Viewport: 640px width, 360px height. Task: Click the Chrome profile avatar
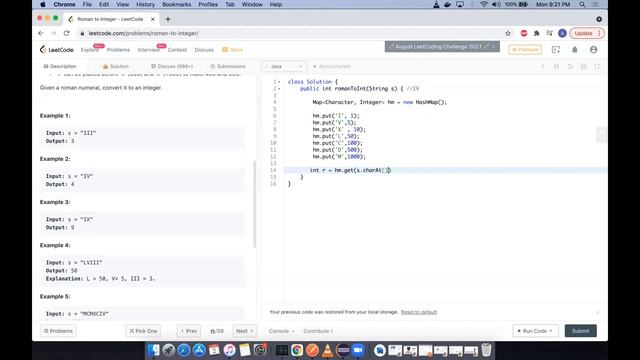pyautogui.click(x=562, y=33)
